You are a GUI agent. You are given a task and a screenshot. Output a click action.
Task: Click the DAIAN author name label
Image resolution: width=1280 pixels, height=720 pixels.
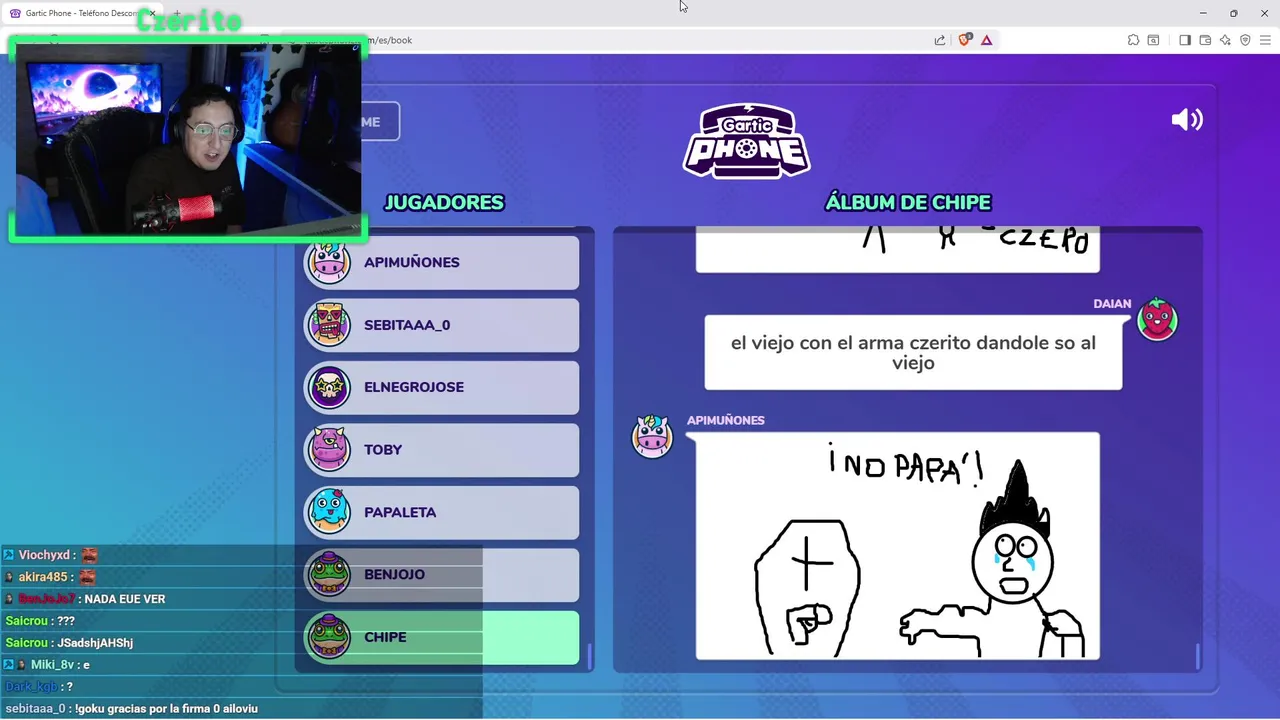coord(1112,304)
